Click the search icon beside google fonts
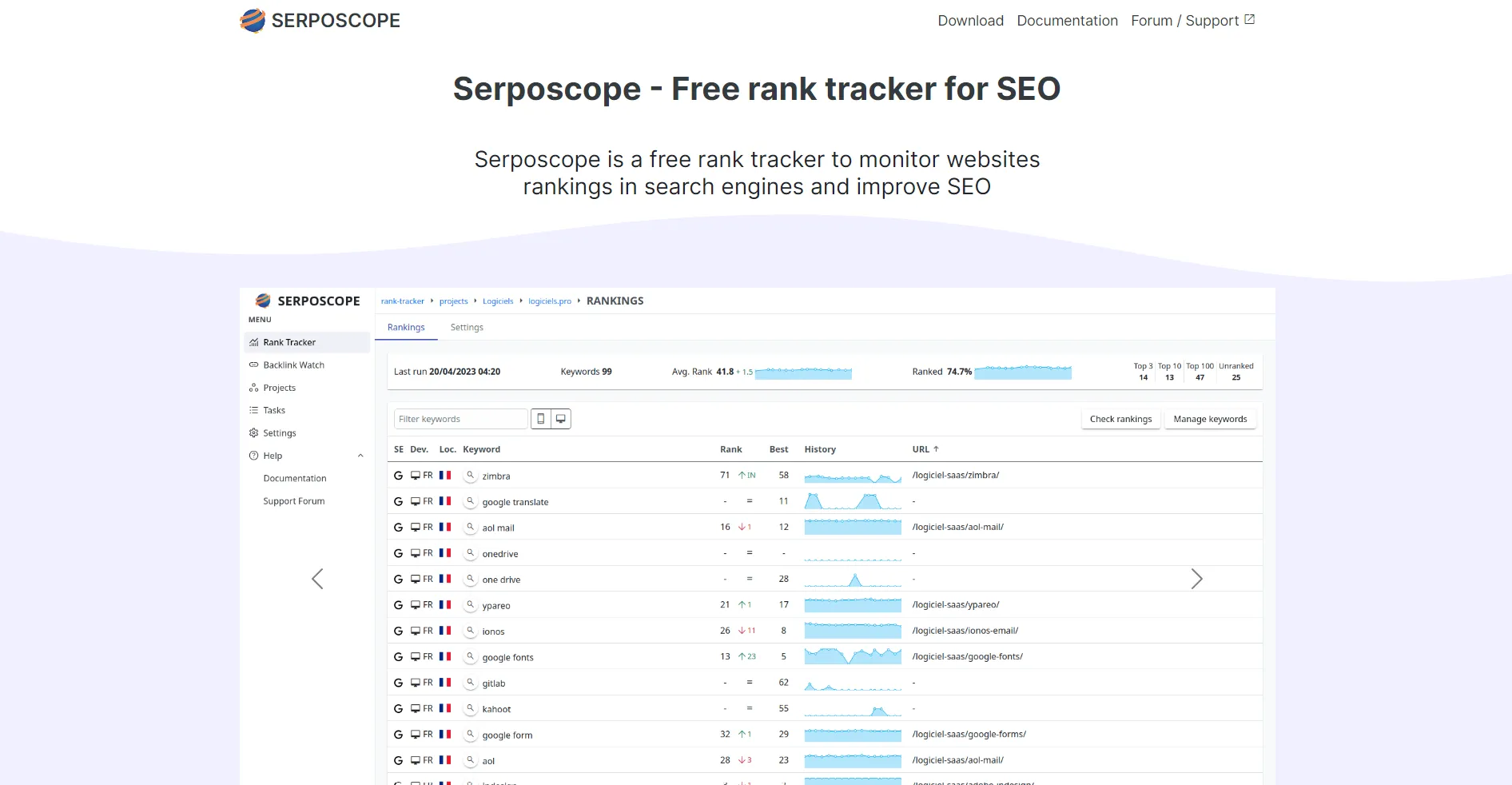The height and width of the screenshot is (785, 1512). pyautogui.click(x=471, y=657)
